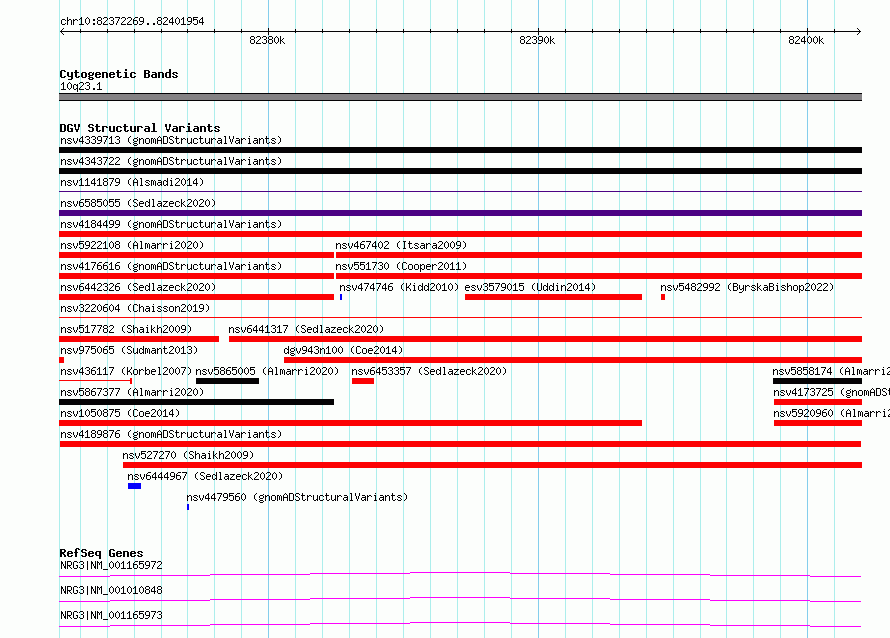Select the nsv3220604 (Chaisson2019) label
This screenshot has width=890, height=638.
(135, 308)
